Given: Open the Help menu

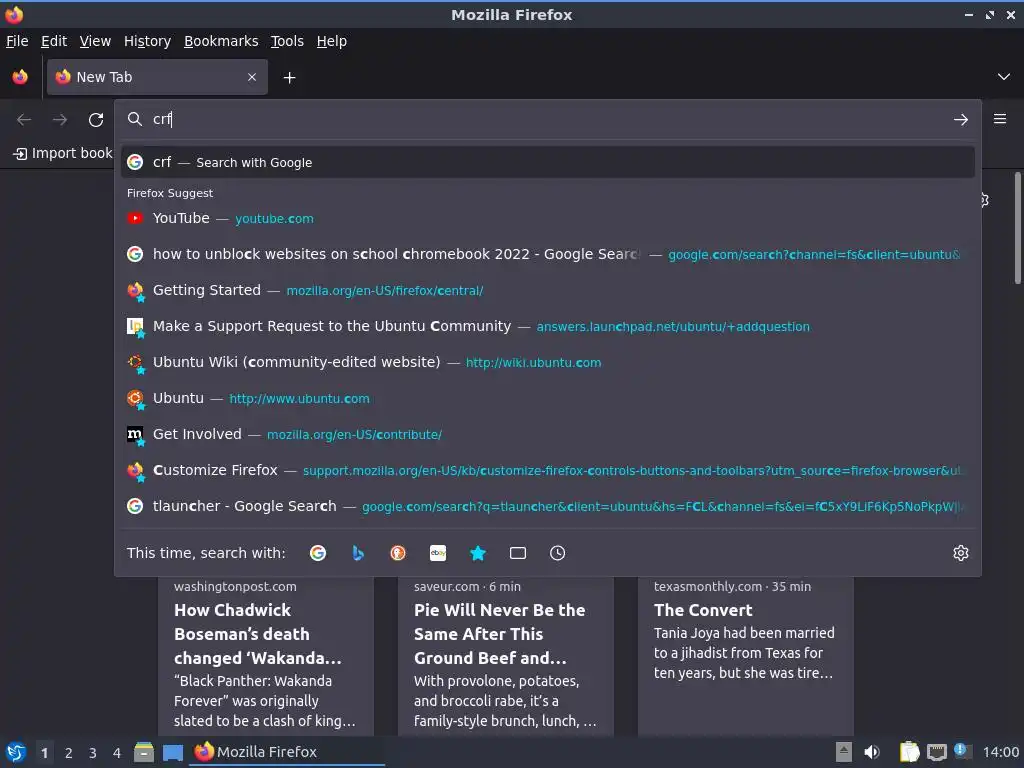Looking at the screenshot, I should (332, 41).
